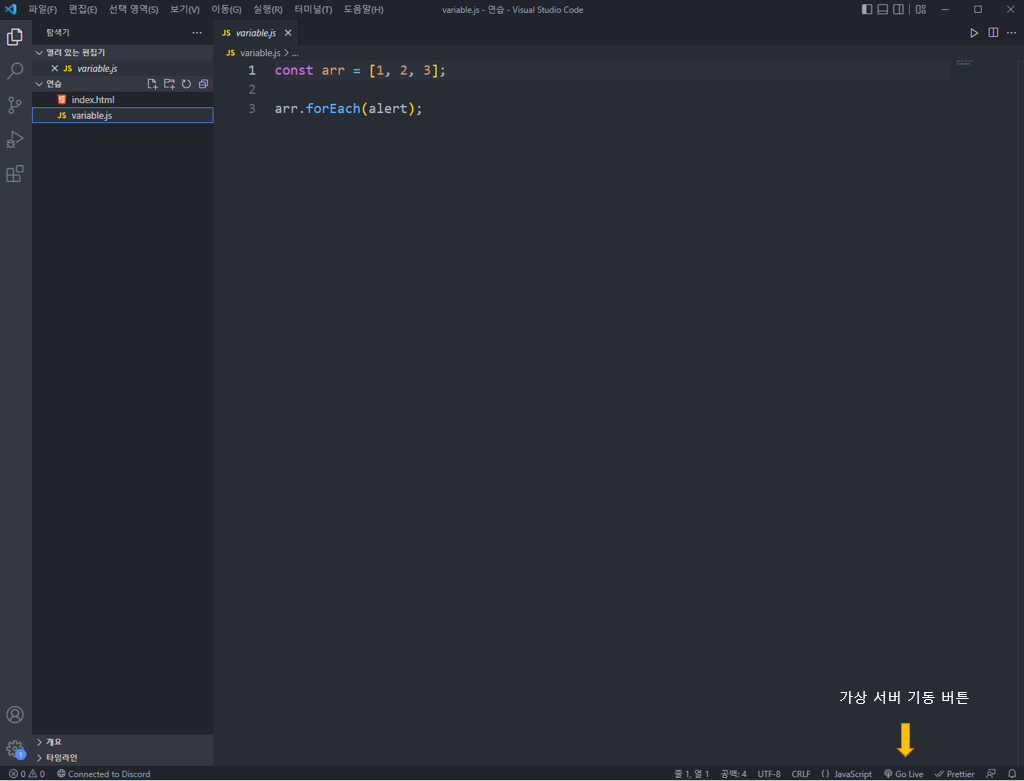This screenshot has width=1024, height=781.
Task: Expand the 타임라인 timeline section
Action: (x=123, y=757)
